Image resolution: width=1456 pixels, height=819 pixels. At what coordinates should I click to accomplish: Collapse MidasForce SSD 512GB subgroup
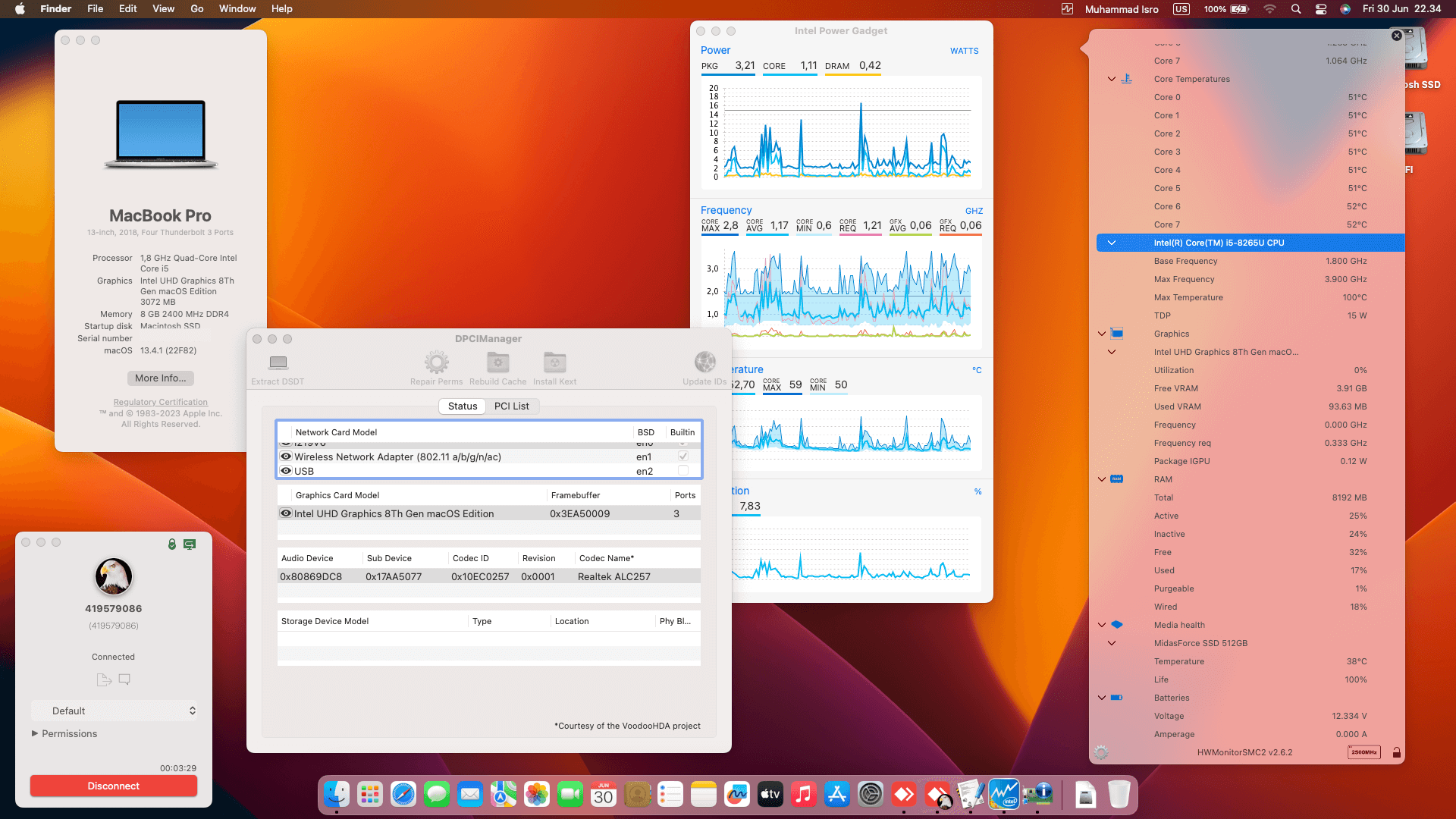coord(1112,643)
